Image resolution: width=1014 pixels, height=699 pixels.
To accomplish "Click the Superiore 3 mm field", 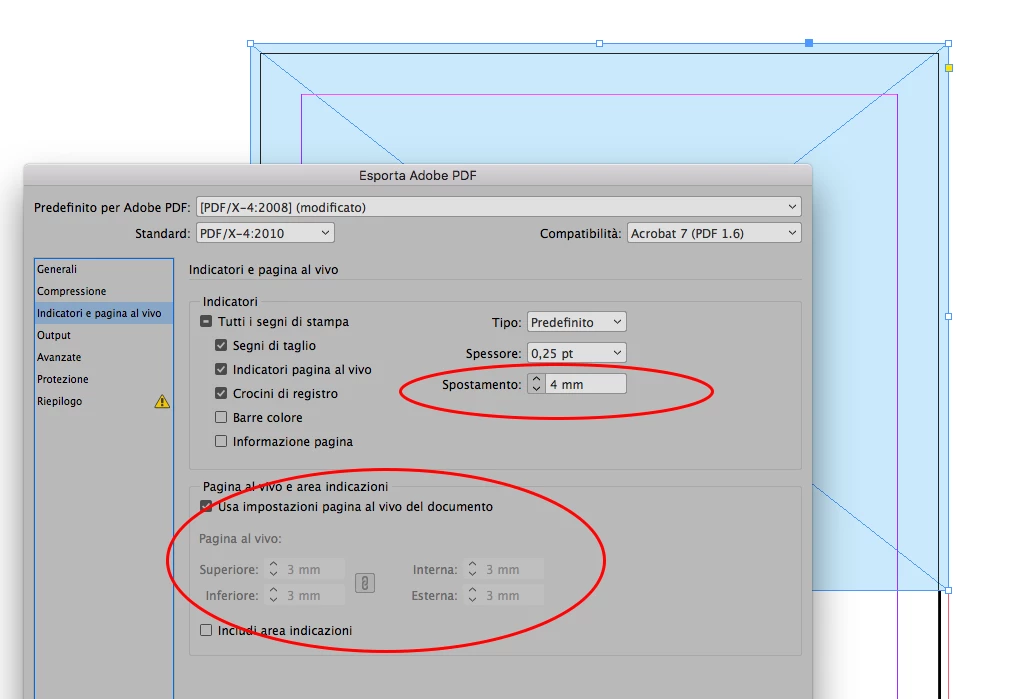I will 314,569.
